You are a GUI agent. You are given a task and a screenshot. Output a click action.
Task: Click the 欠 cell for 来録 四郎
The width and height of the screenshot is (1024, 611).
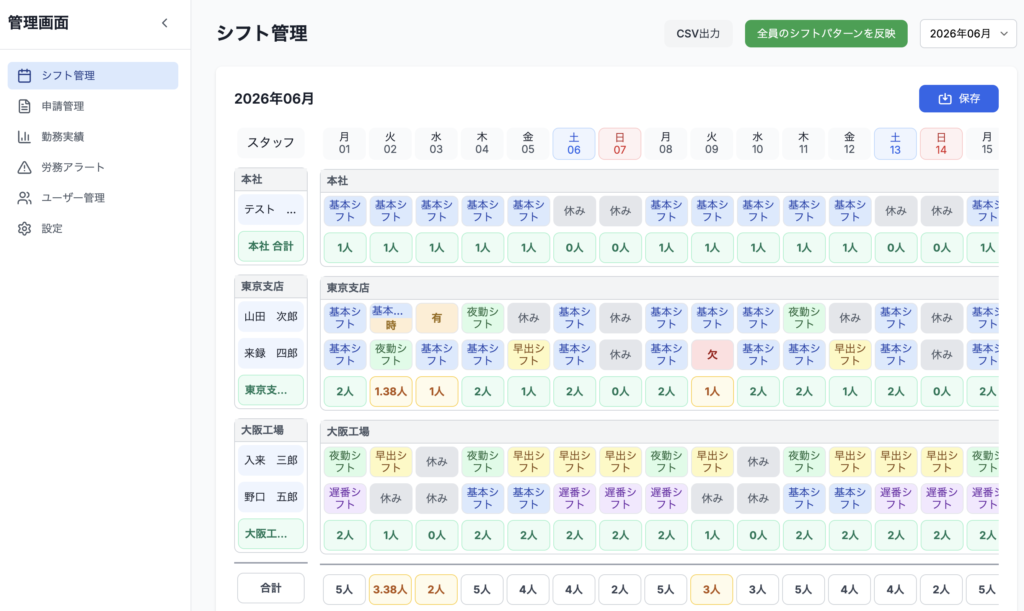click(712, 354)
